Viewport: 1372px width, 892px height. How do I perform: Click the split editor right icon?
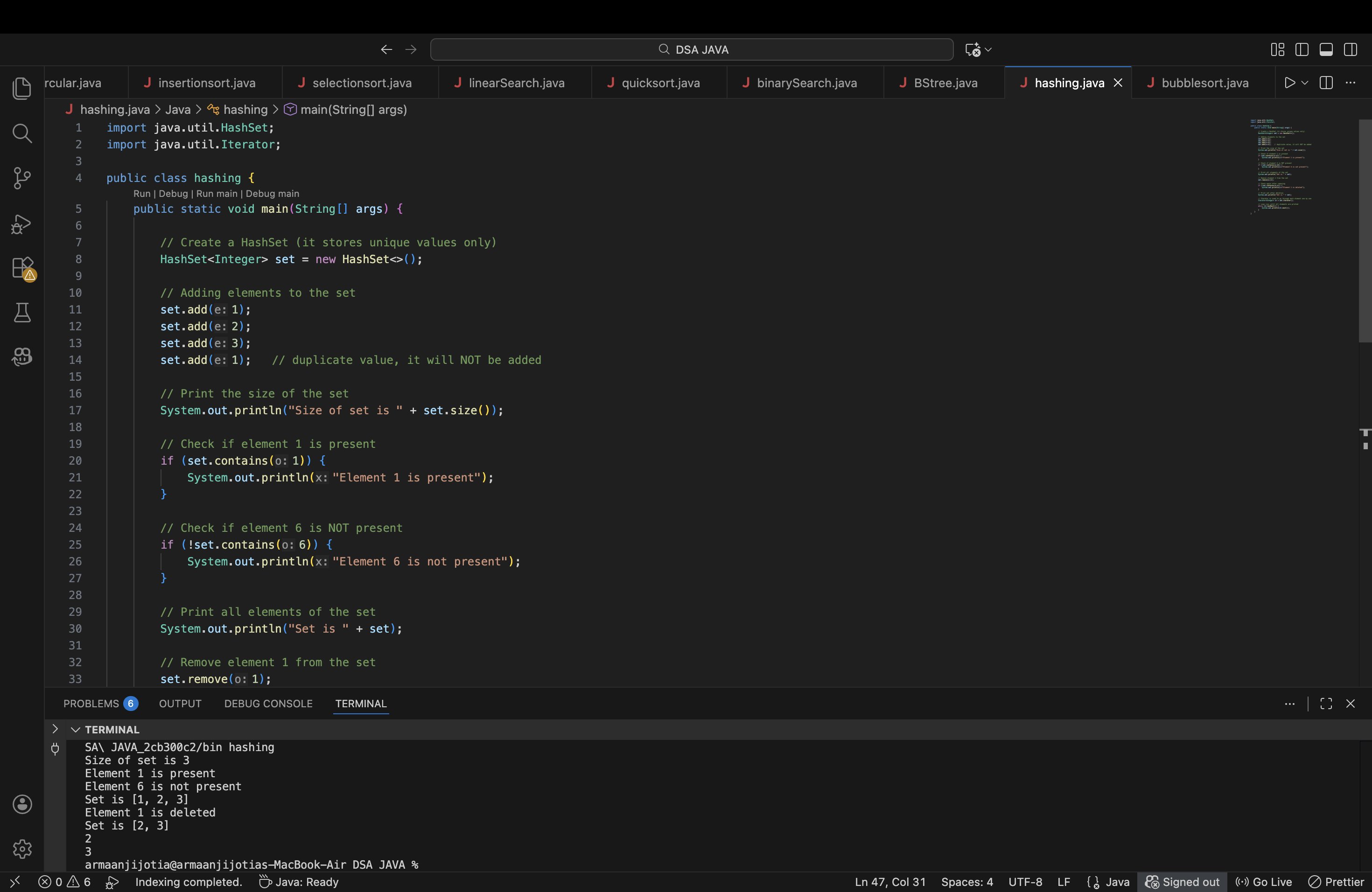[1326, 83]
